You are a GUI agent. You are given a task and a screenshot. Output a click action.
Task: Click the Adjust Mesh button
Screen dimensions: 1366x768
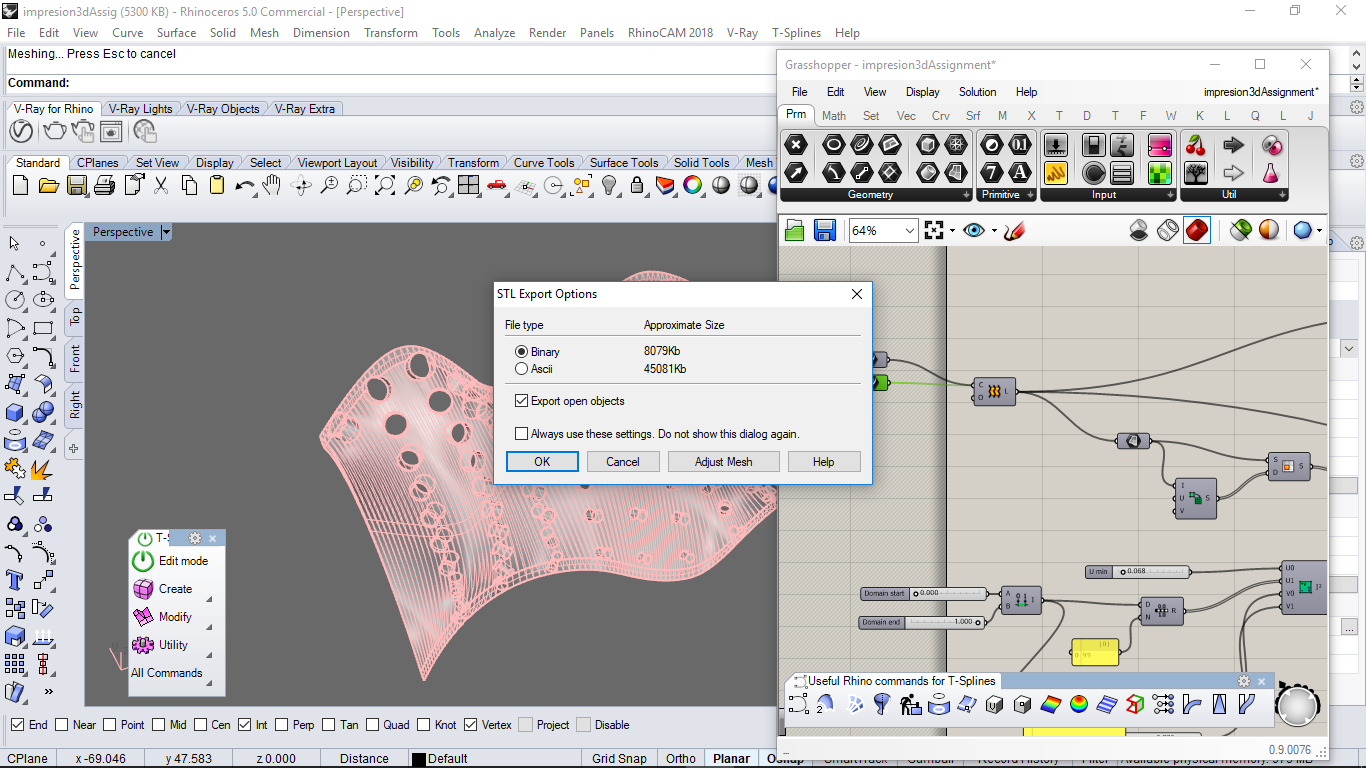[724, 462]
